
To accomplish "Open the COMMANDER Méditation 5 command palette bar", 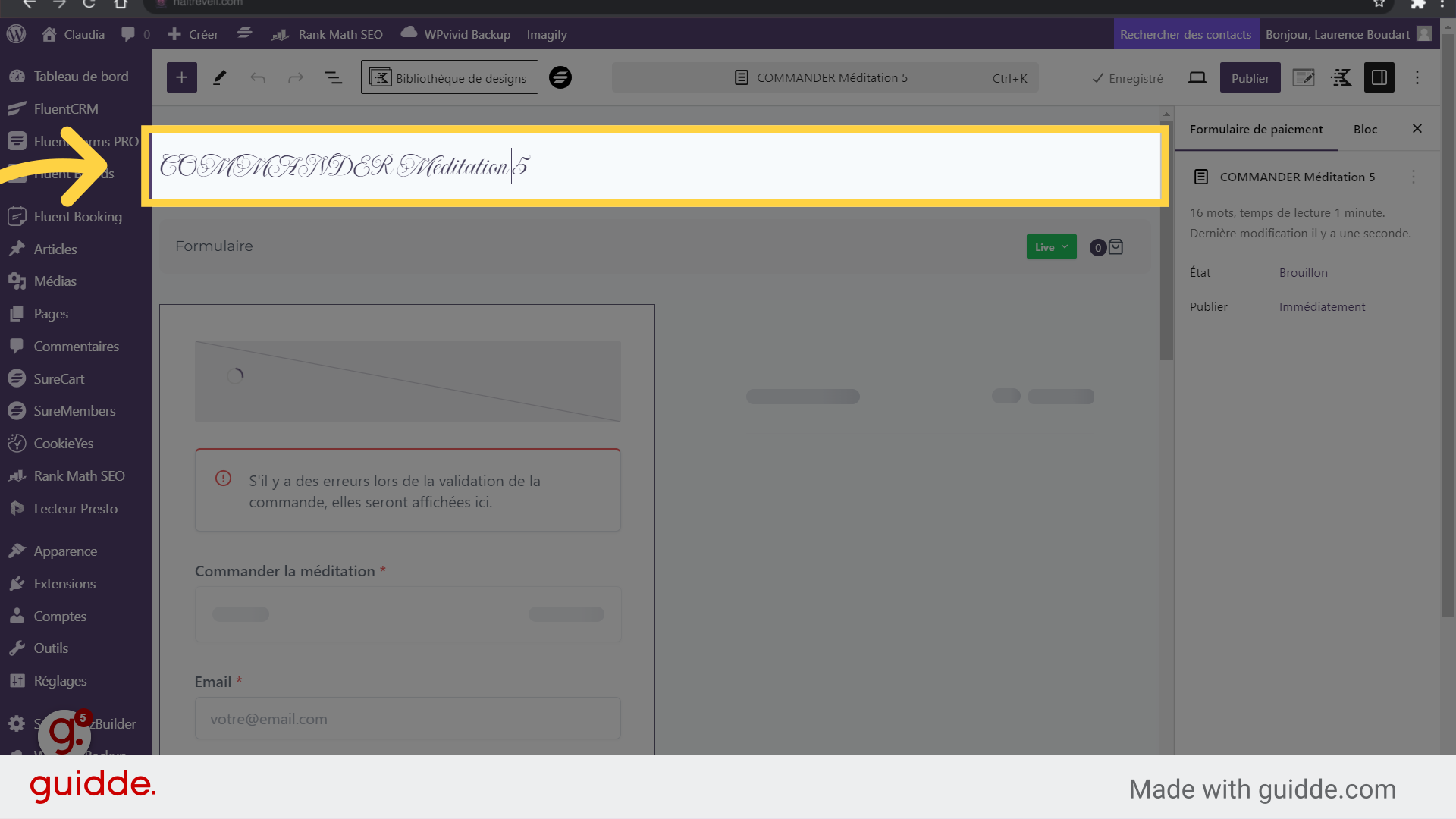I will coord(825,77).
